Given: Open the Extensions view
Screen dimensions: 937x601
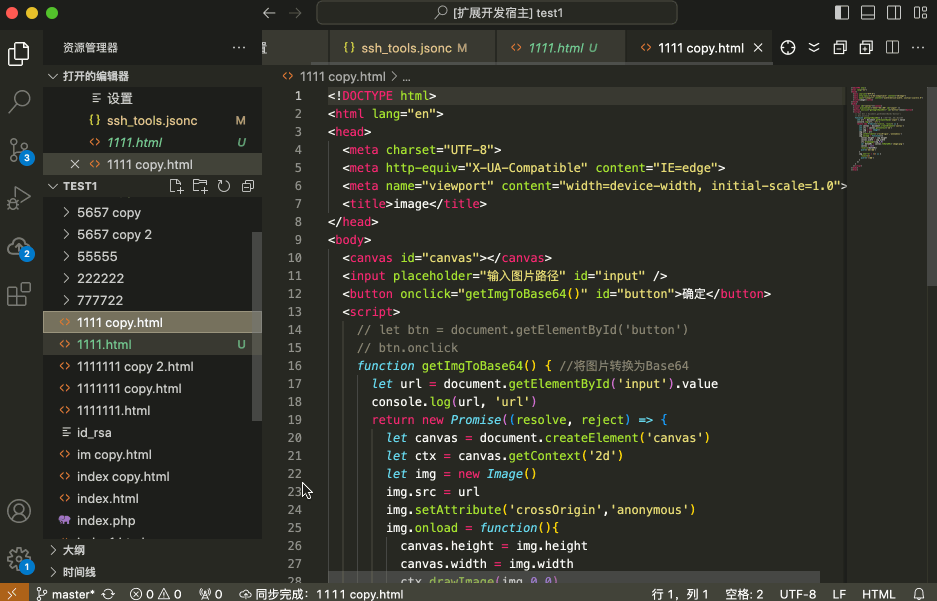Looking at the screenshot, I should [19, 295].
